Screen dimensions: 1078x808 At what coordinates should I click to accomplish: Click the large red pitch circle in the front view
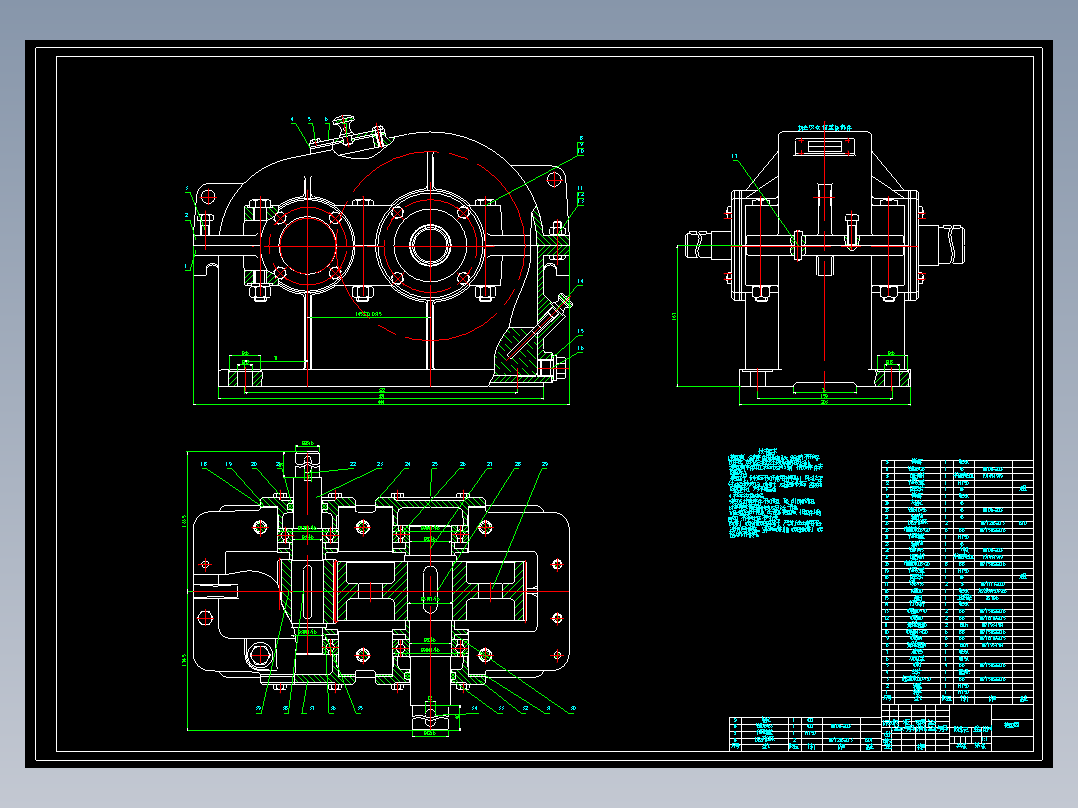pyautogui.click(x=430, y=245)
